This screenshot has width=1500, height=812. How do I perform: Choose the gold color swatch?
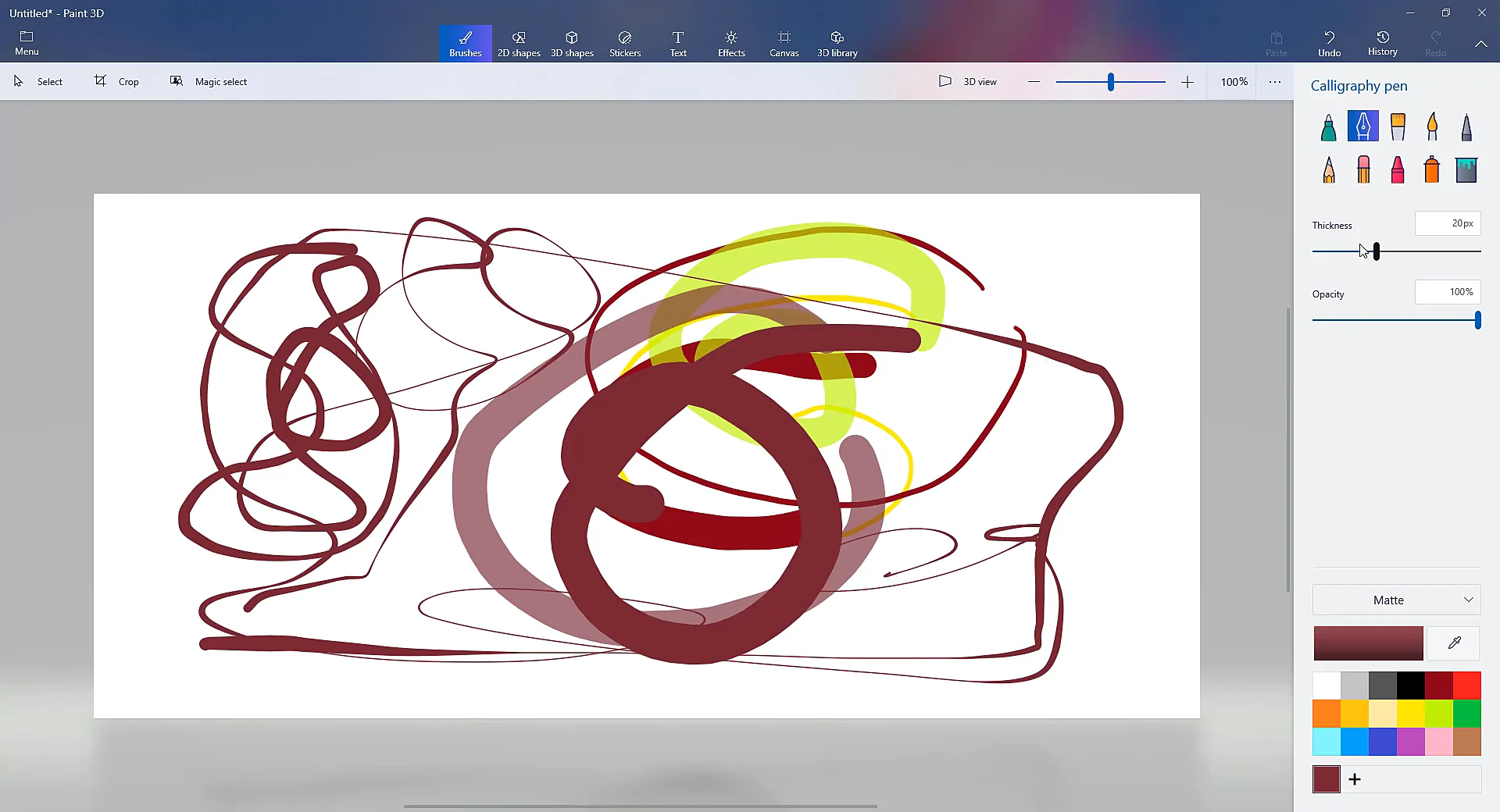[x=1355, y=714]
